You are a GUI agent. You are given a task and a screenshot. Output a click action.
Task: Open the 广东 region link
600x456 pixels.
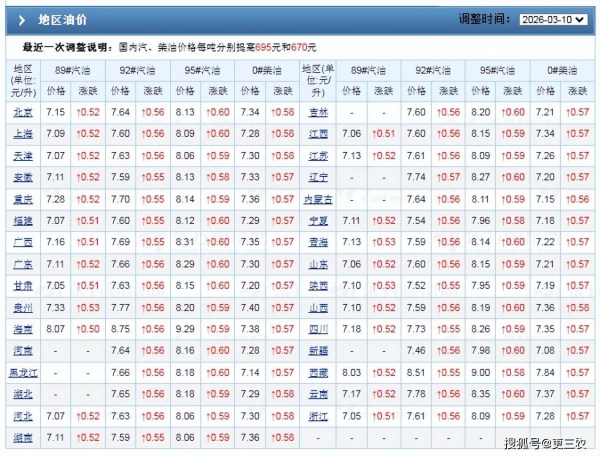pyautogui.click(x=22, y=264)
